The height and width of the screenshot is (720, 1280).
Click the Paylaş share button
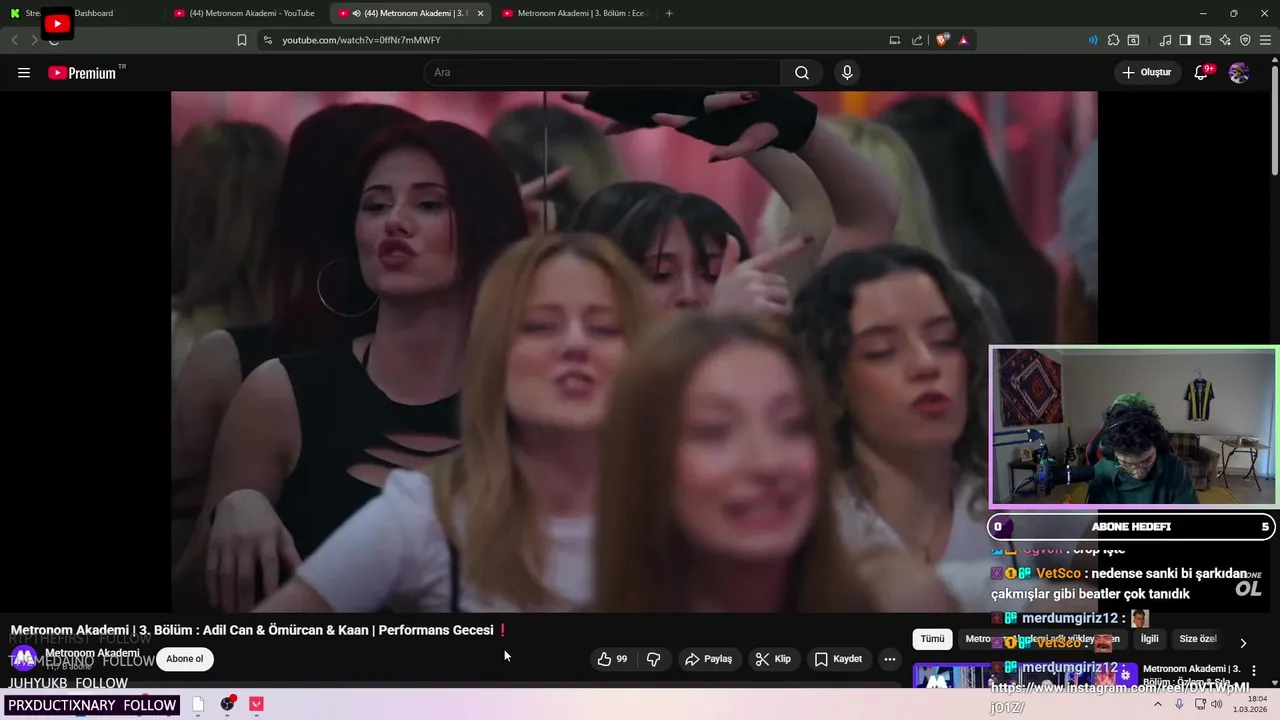[x=708, y=659]
